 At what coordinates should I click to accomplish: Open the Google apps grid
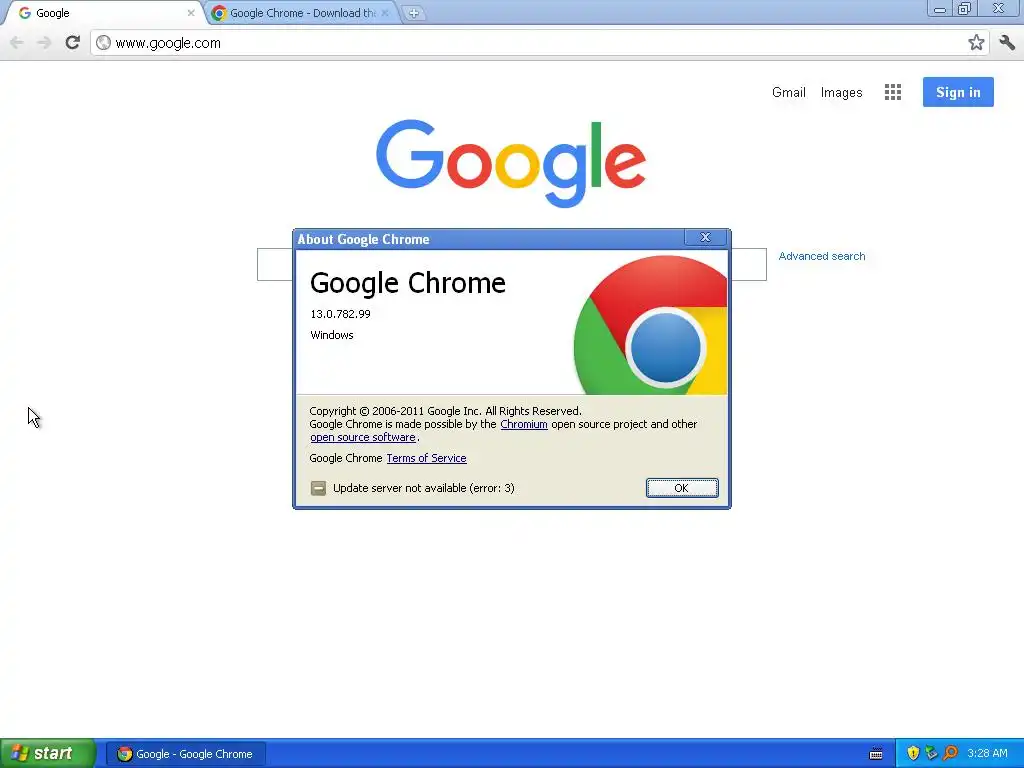click(x=893, y=92)
